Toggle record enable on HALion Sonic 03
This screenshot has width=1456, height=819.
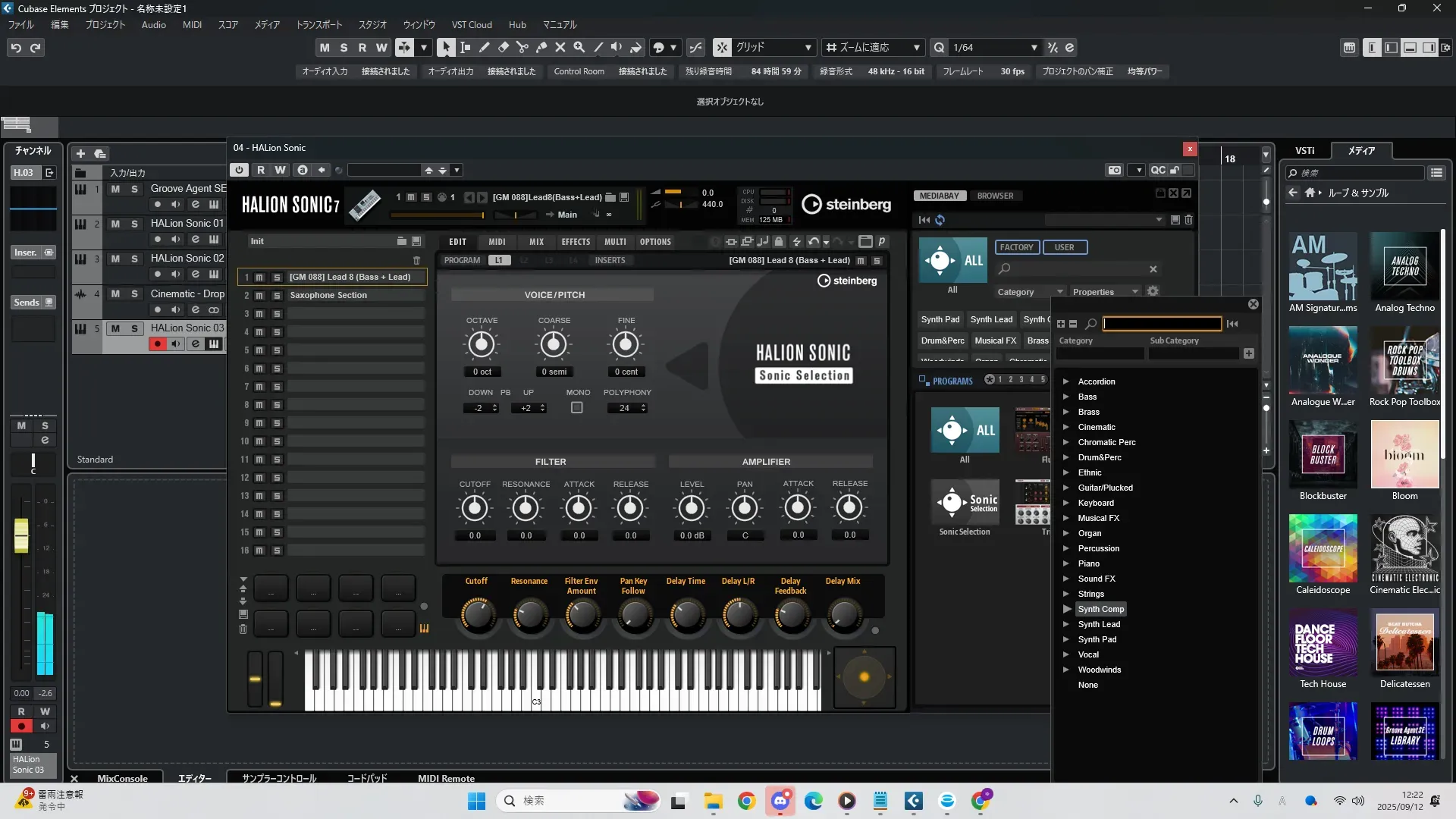tap(157, 344)
